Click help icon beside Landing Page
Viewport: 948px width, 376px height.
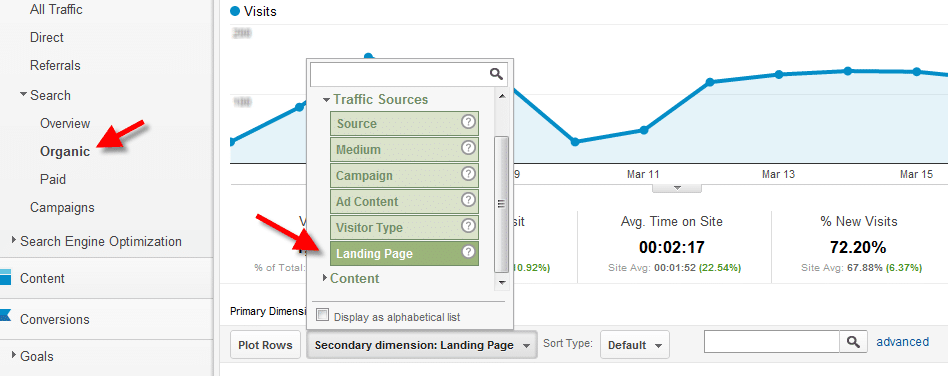(x=468, y=252)
